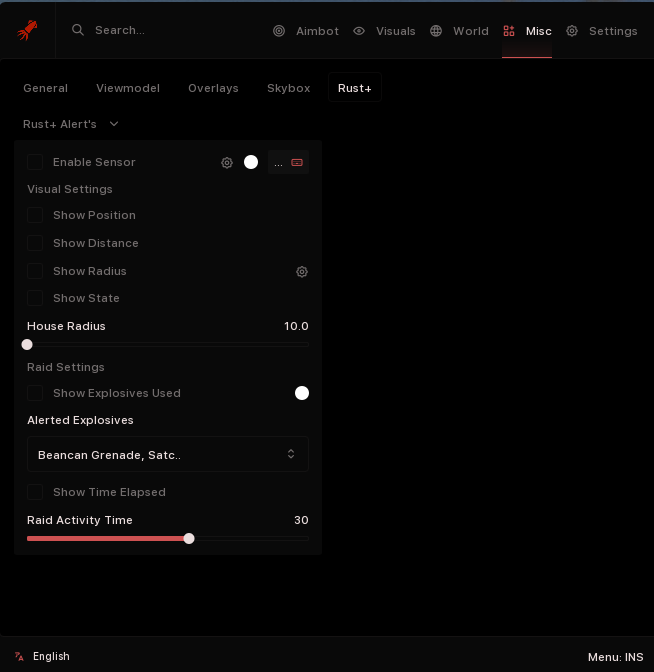Viewport: 654px width, 672px height.
Task: Click the Rust+ Alert's section title
Action: (x=60, y=124)
